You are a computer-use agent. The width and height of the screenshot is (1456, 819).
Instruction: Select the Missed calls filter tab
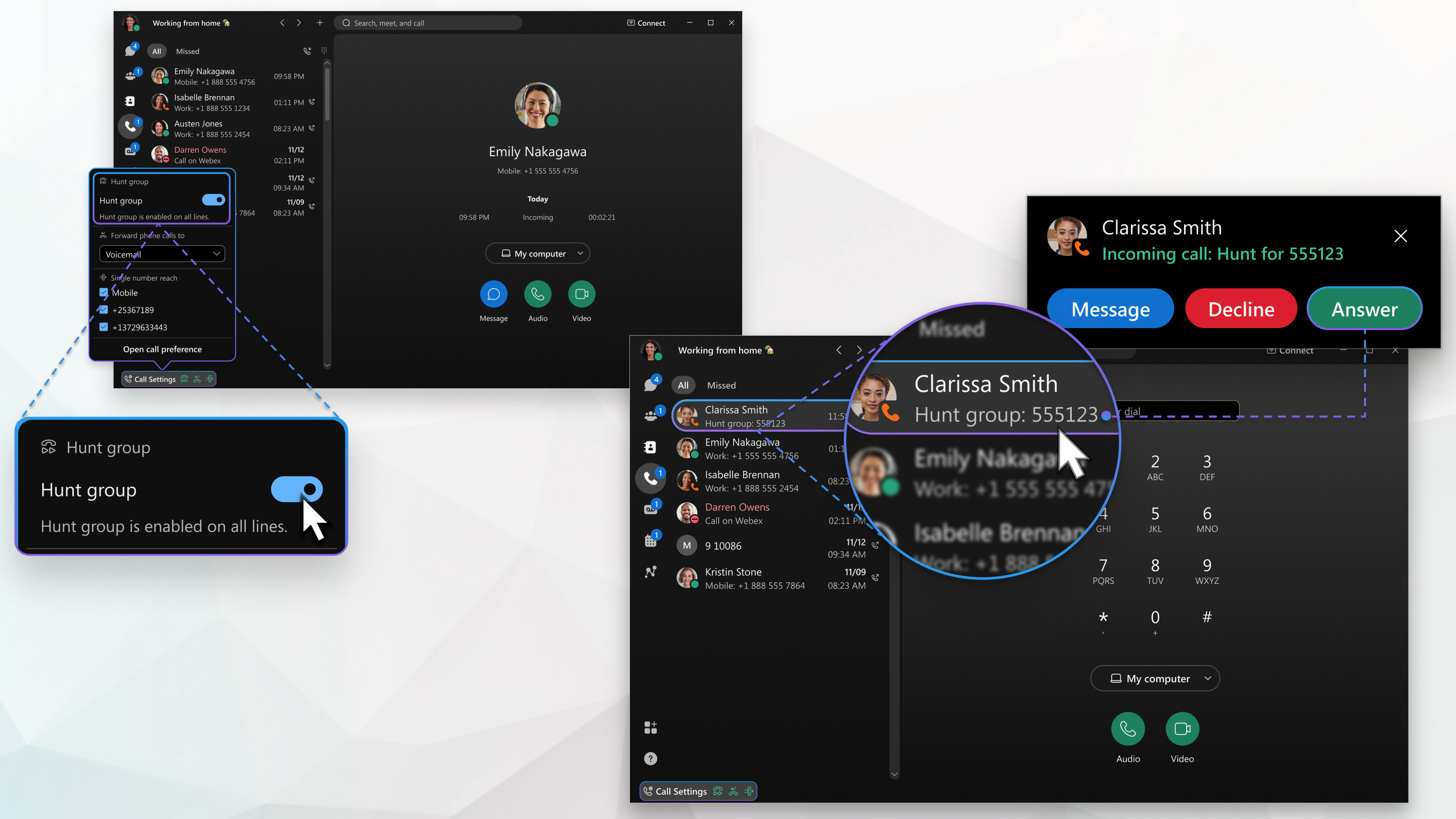(x=720, y=384)
